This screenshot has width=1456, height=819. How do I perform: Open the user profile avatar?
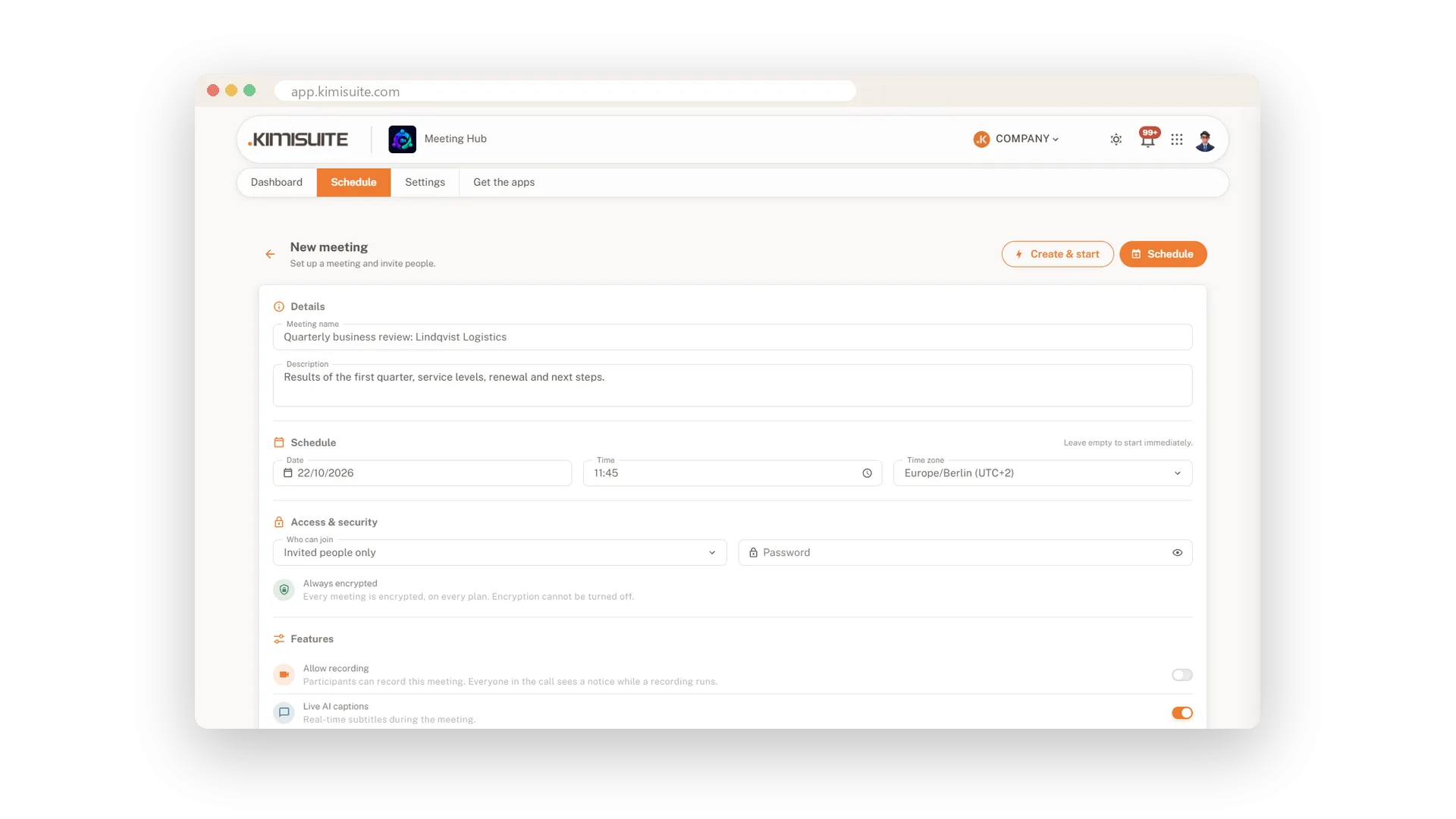(x=1205, y=140)
